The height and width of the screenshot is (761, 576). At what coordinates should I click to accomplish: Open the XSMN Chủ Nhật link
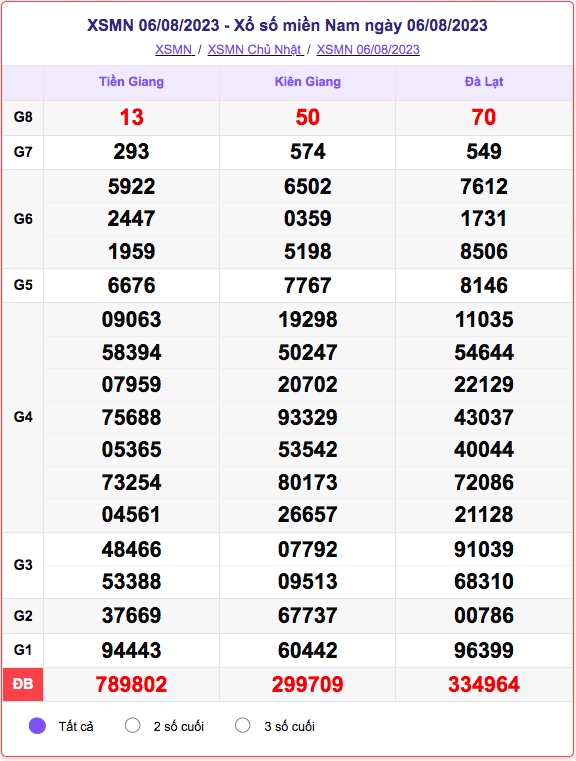[x=256, y=50]
